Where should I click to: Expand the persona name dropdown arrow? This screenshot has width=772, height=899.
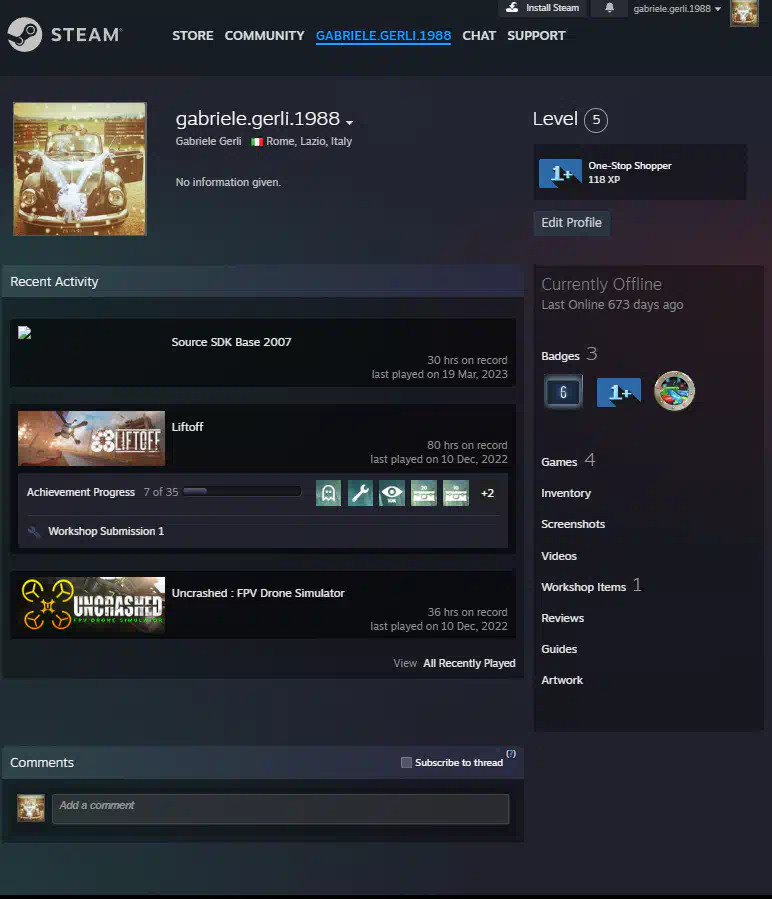click(x=349, y=122)
